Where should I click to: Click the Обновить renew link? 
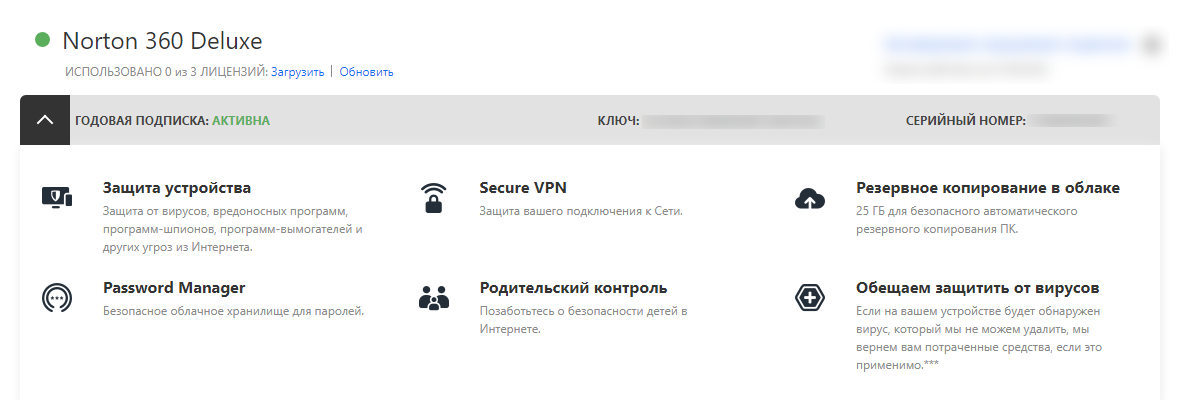tap(366, 72)
